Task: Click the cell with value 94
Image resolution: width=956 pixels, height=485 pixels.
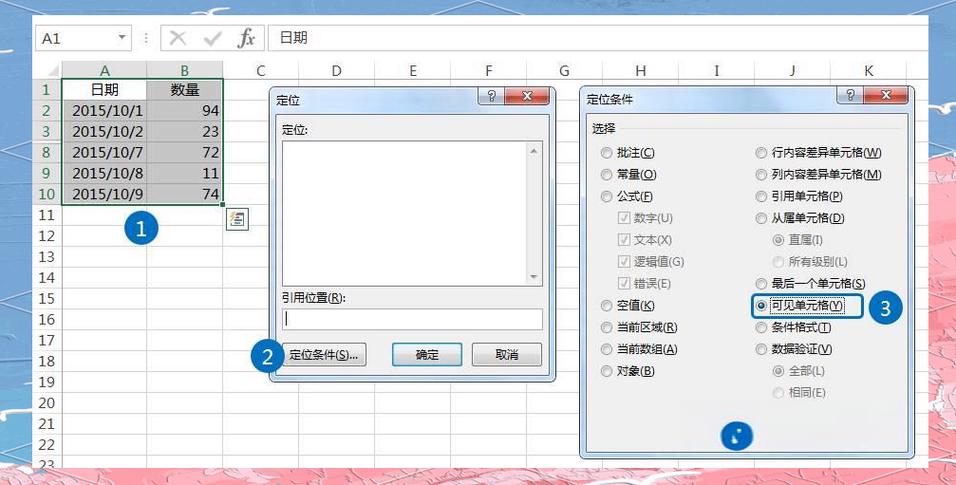Action: click(185, 111)
